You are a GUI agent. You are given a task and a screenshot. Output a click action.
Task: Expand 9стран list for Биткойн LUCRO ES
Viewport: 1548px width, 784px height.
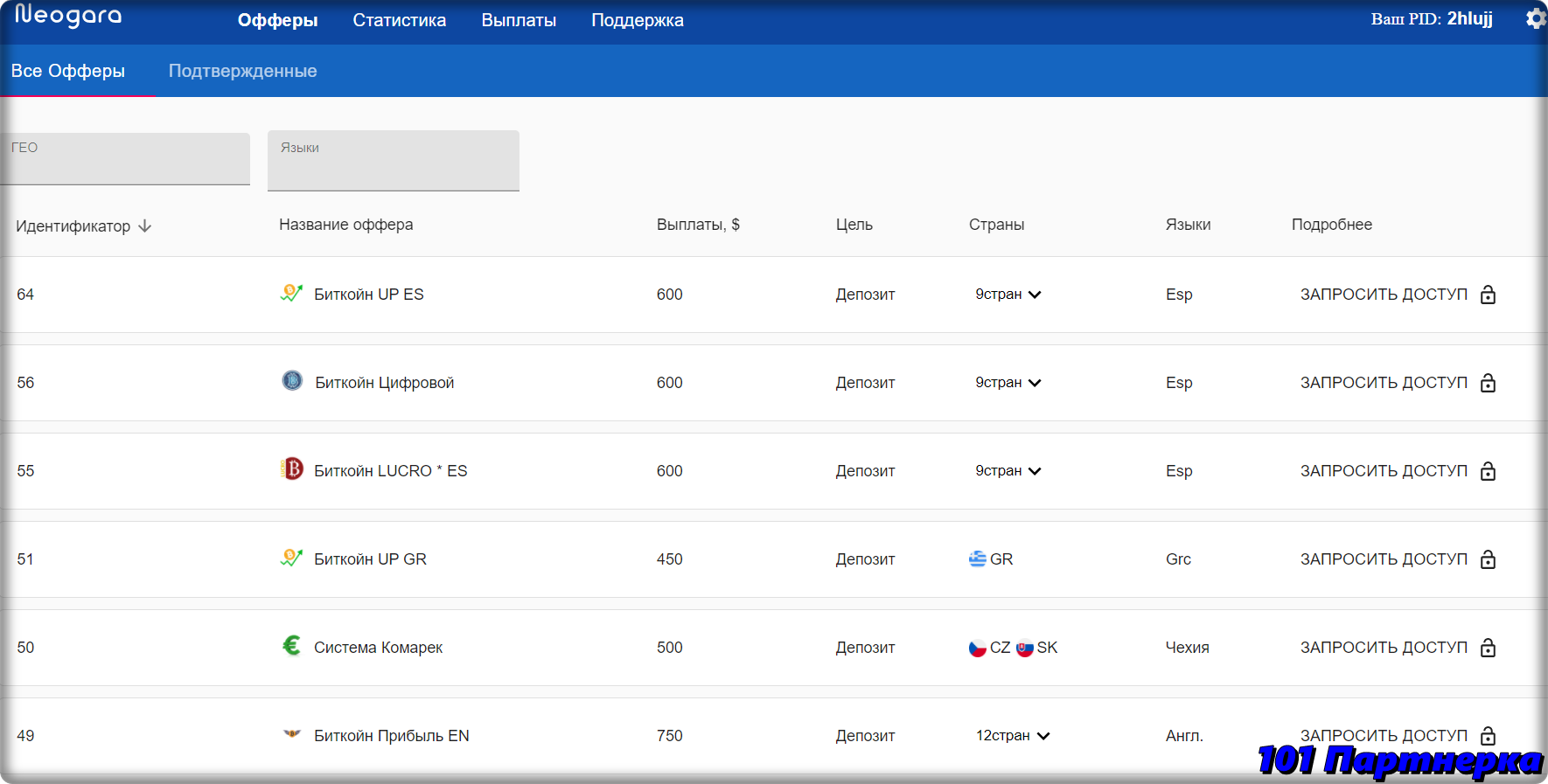tap(1008, 471)
